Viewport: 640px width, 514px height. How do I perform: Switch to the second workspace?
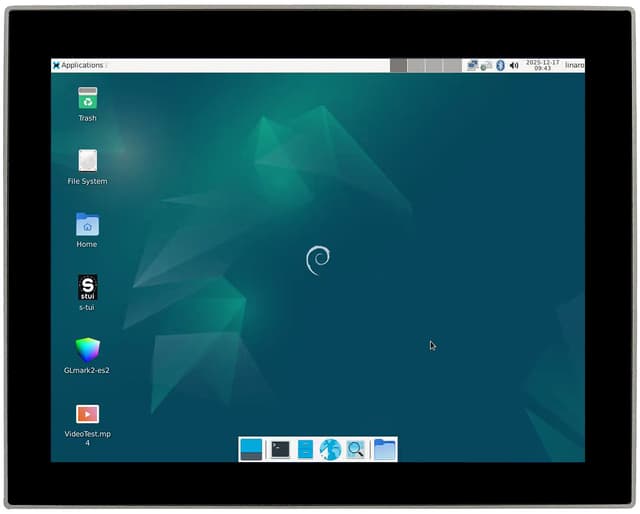[416, 65]
